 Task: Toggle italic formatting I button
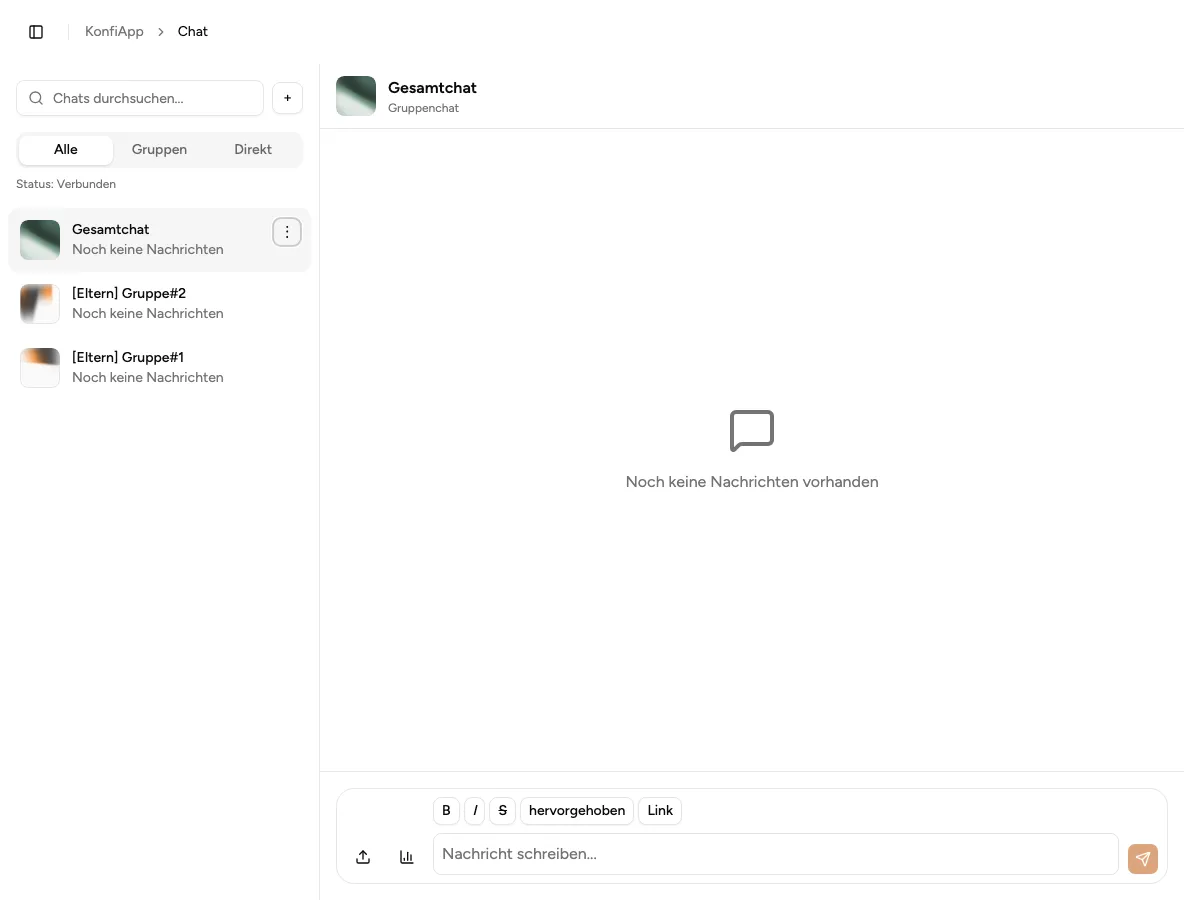[474, 810]
